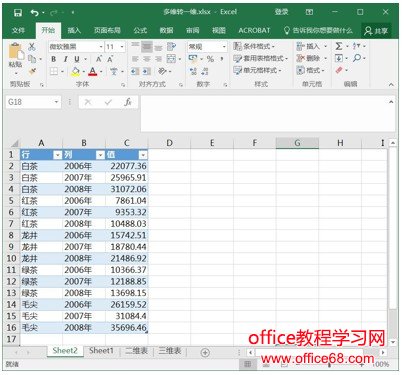Screen dimensions: 404x375
Task: Switch to the Sheet1 worksheet tab
Action: tap(101, 351)
